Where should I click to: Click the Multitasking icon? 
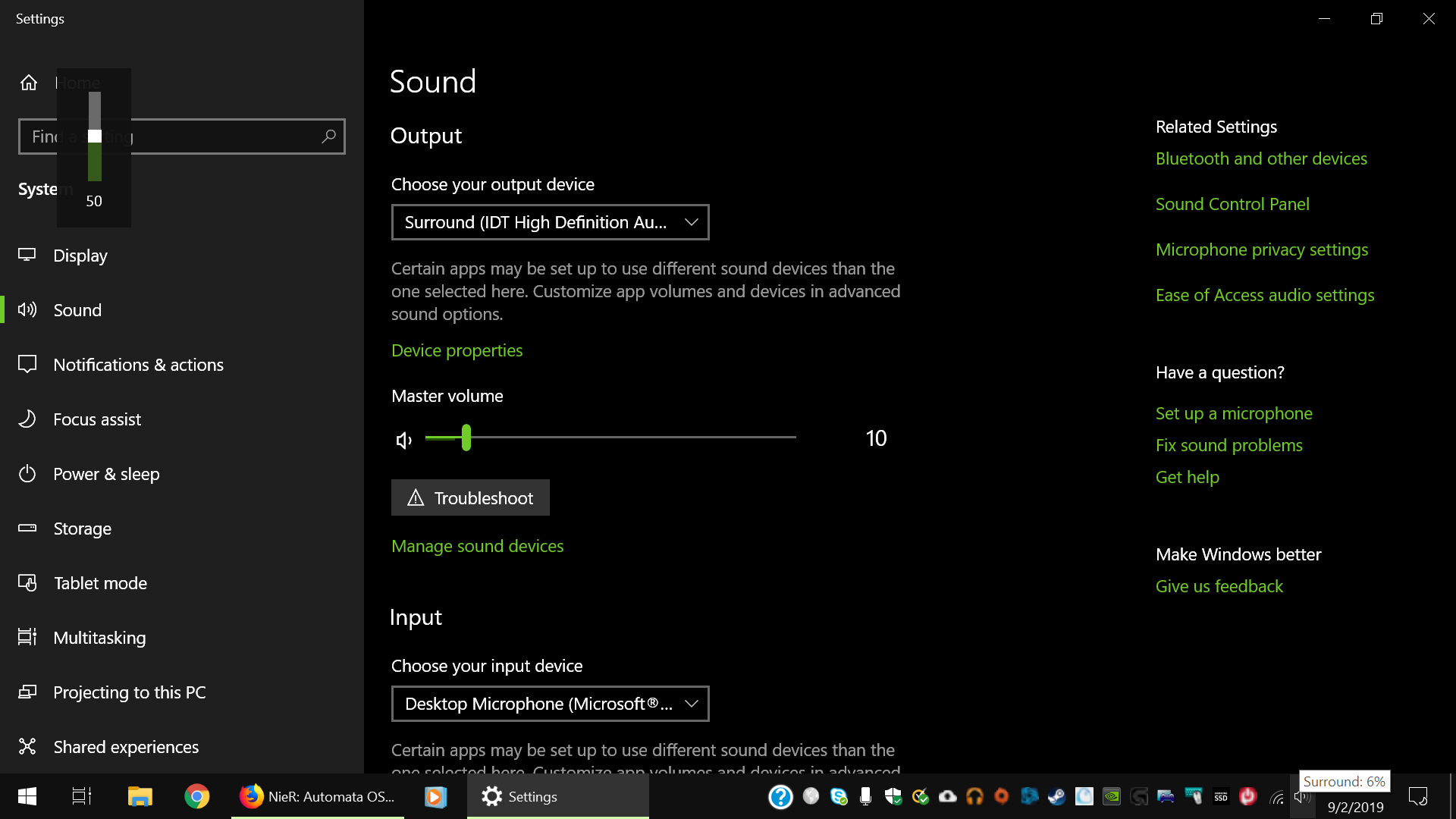(27, 637)
